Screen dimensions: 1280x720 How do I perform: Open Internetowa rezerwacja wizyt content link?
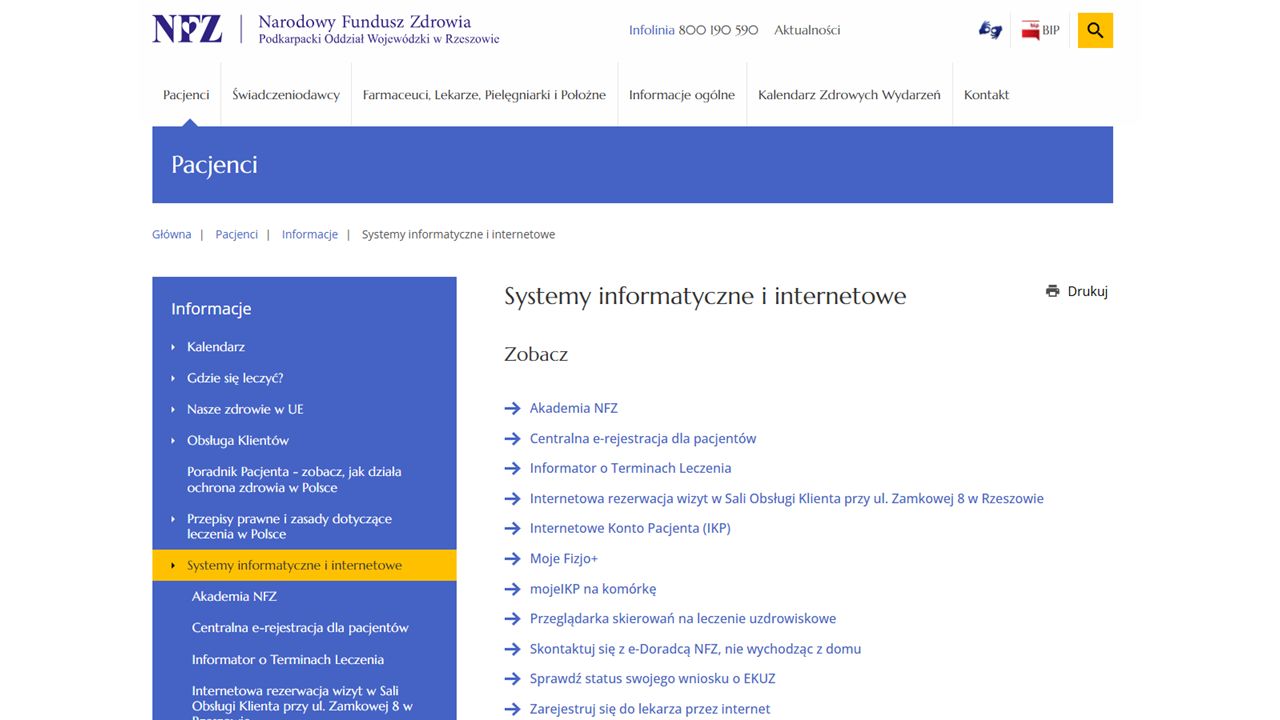[x=787, y=498]
